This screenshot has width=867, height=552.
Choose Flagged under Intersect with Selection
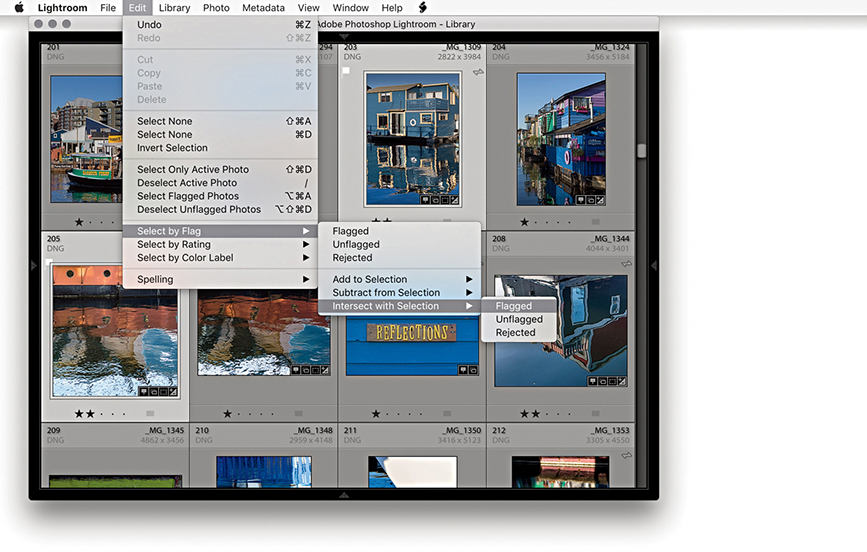[515, 307]
